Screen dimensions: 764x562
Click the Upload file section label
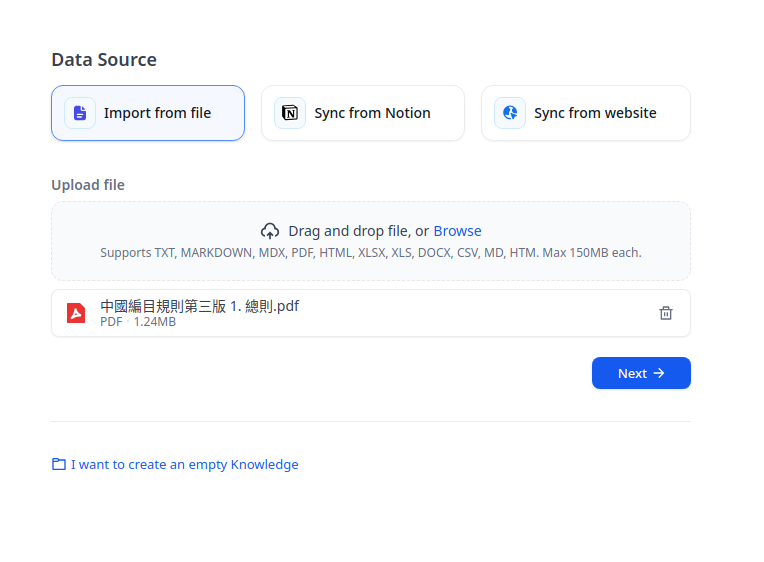[x=88, y=185]
